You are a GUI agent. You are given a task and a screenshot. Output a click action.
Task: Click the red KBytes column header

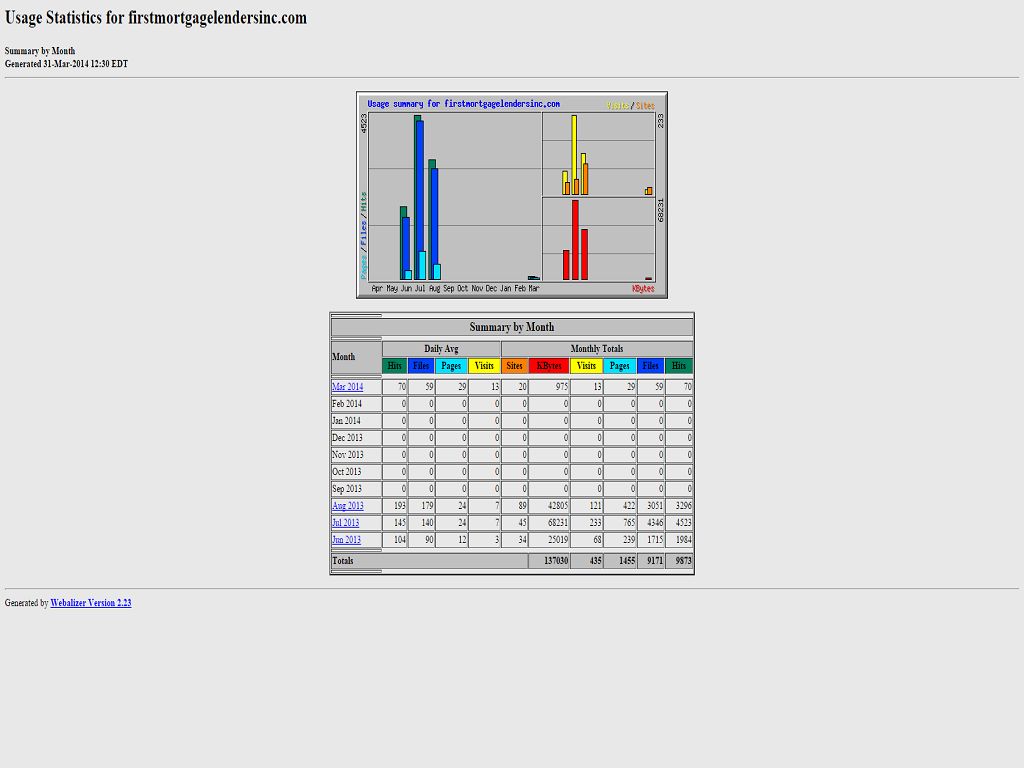point(549,366)
